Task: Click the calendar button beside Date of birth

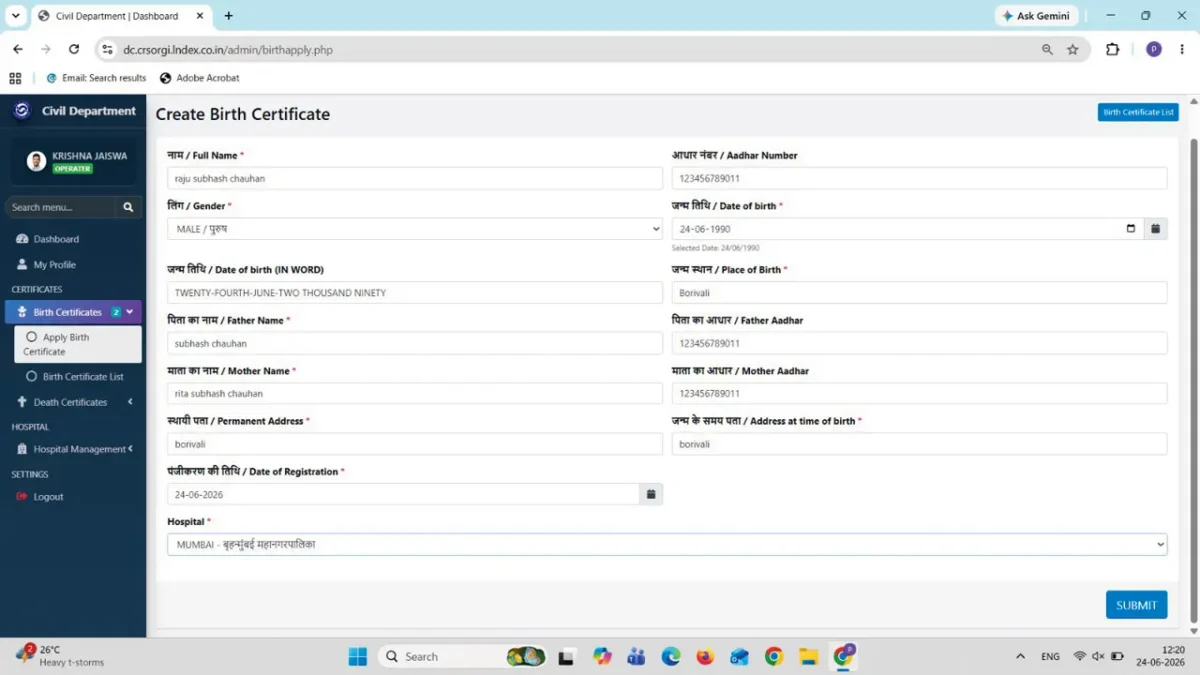Action: click(1155, 229)
